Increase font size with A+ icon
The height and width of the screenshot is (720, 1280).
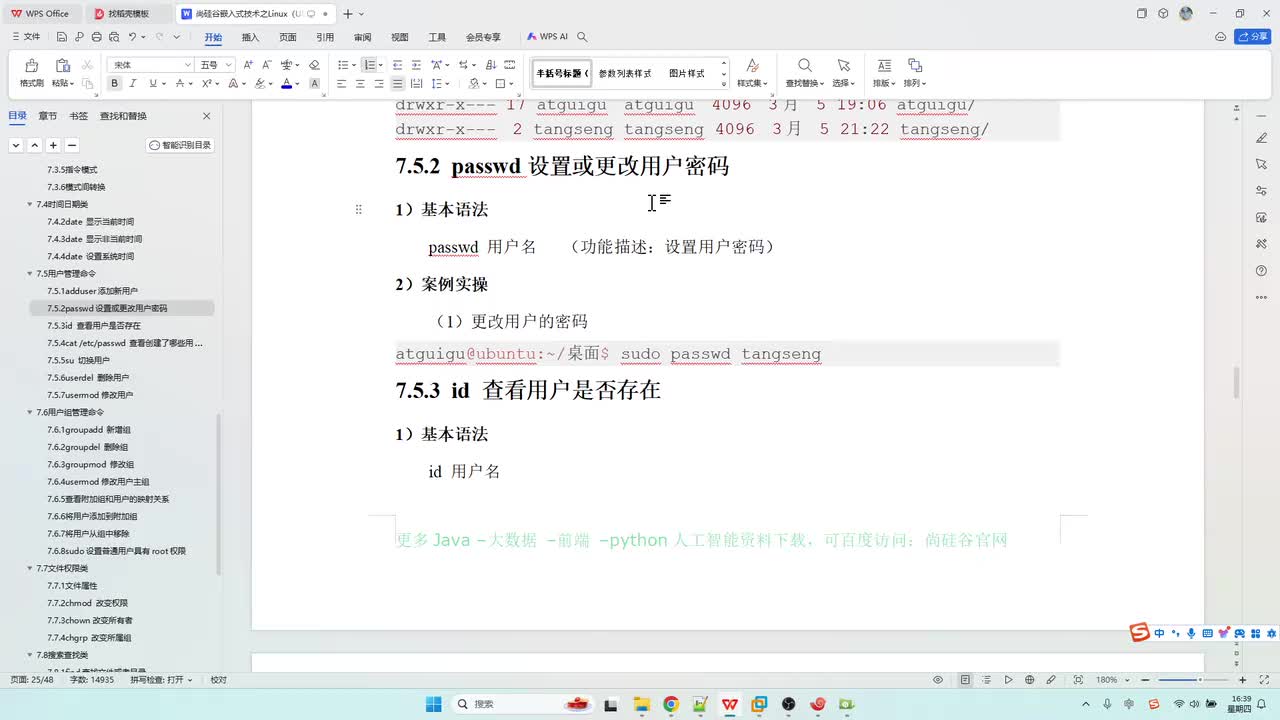tap(248, 65)
